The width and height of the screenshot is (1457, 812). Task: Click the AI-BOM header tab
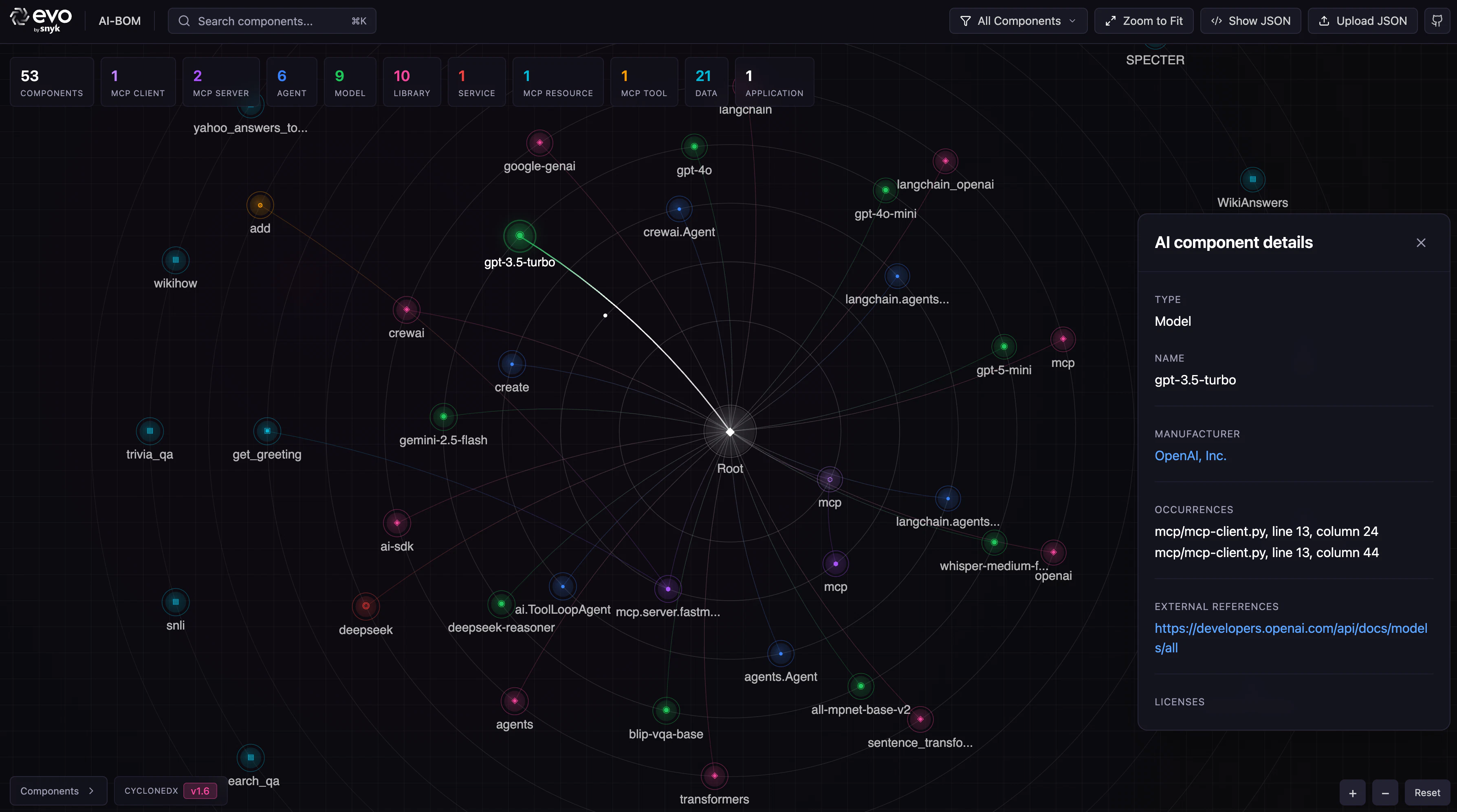click(x=120, y=21)
